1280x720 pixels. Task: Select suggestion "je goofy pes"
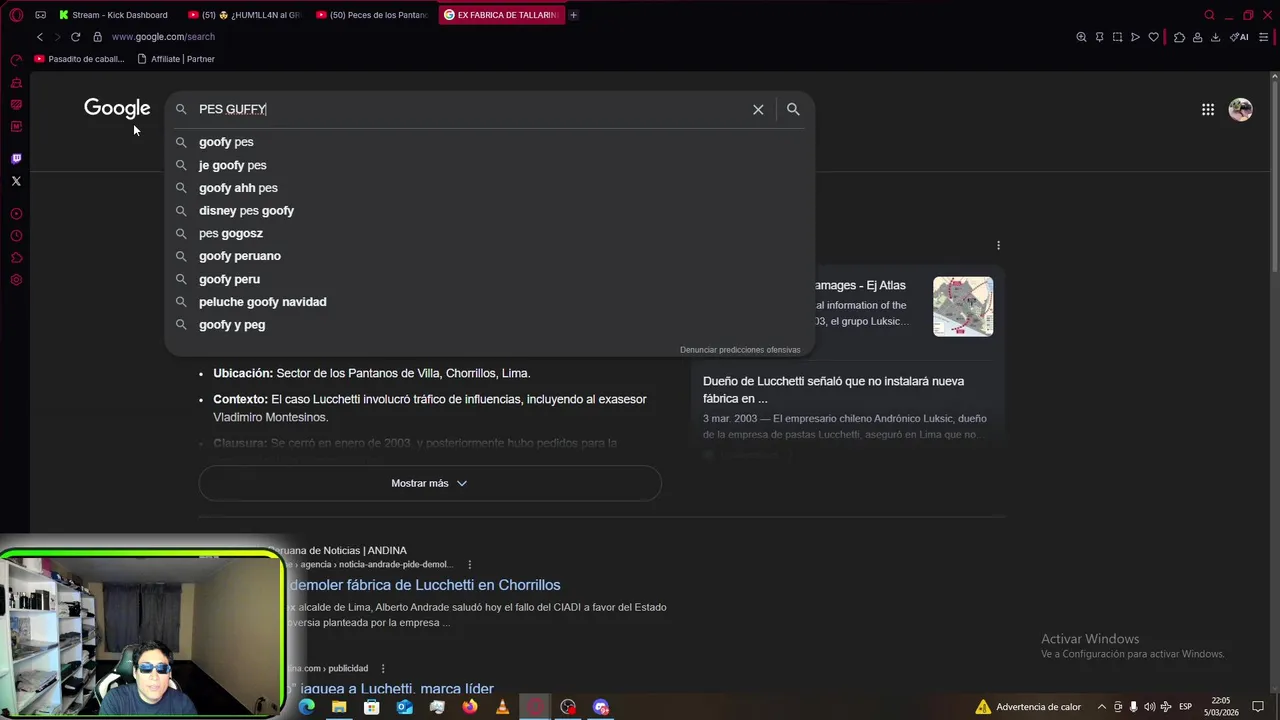[x=490, y=165]
